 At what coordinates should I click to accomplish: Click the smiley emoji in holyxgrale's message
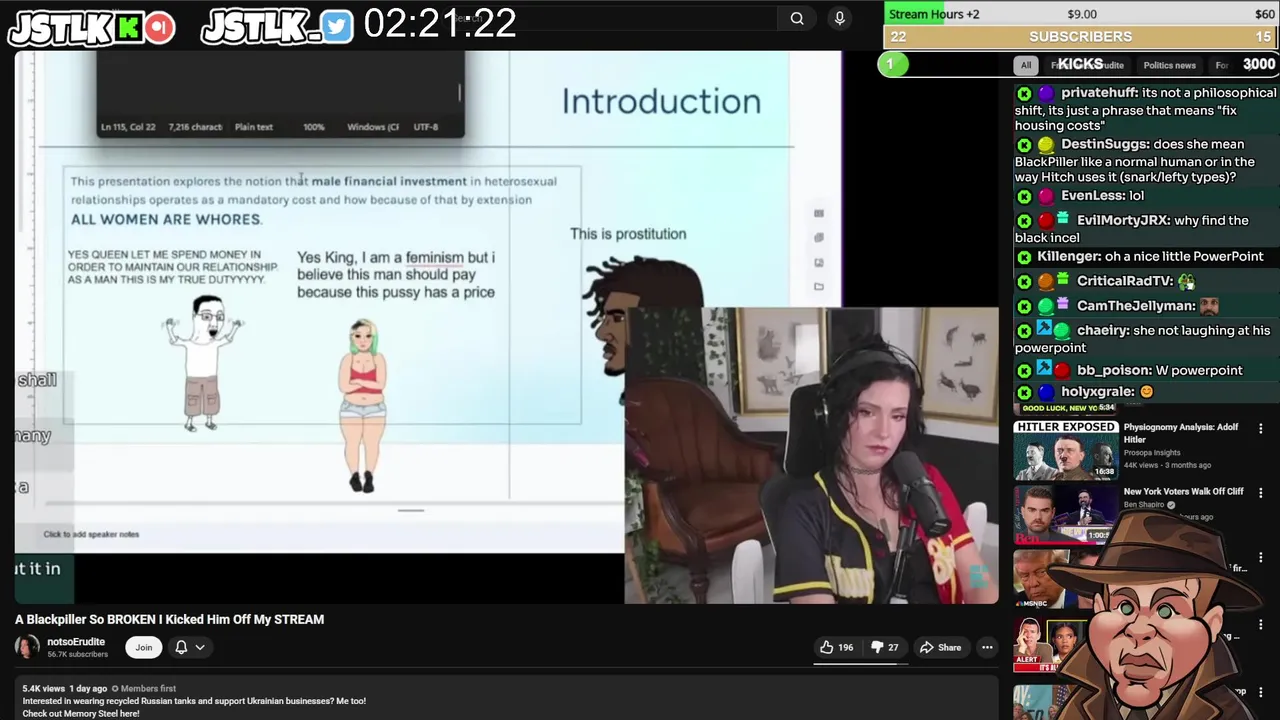pos(1147,392)
